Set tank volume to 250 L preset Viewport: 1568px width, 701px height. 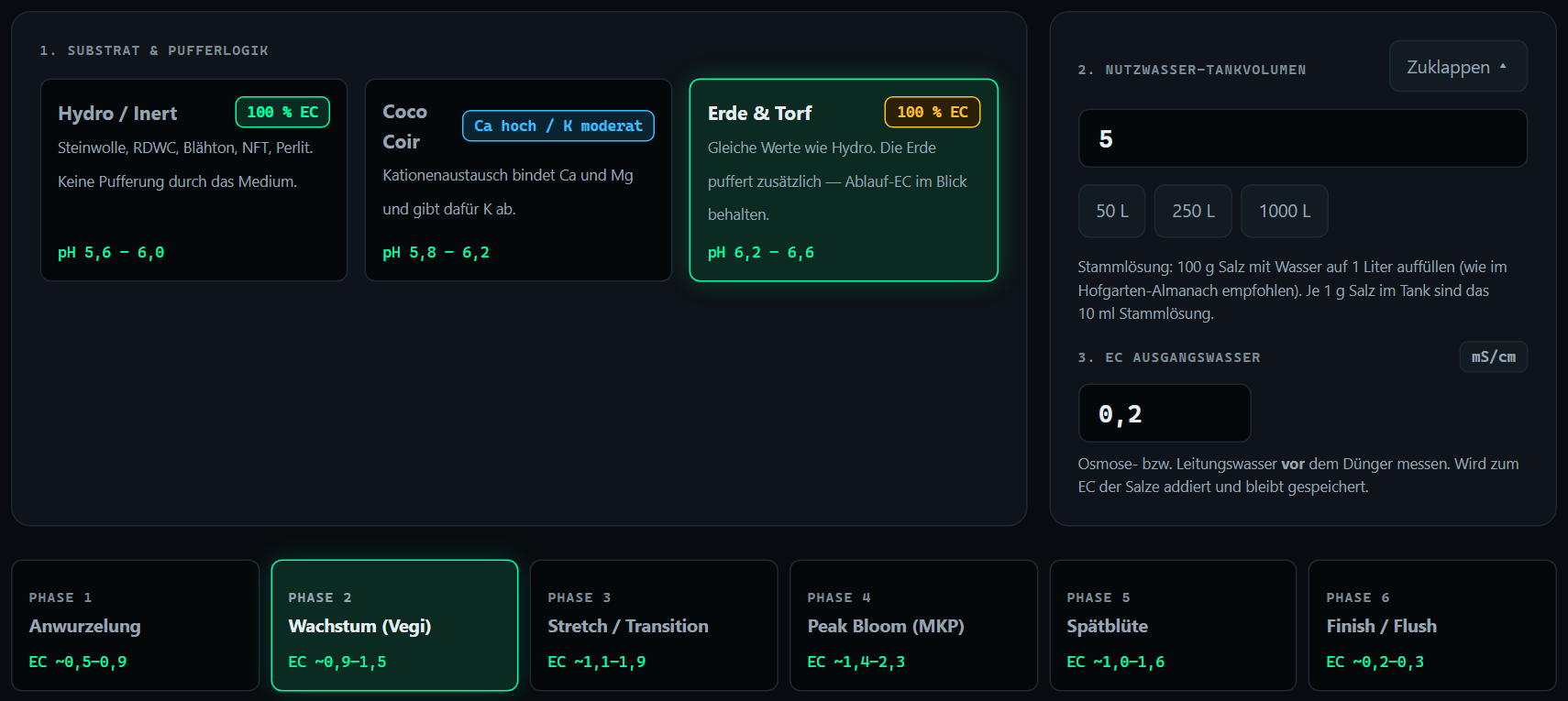point(1193,211)
